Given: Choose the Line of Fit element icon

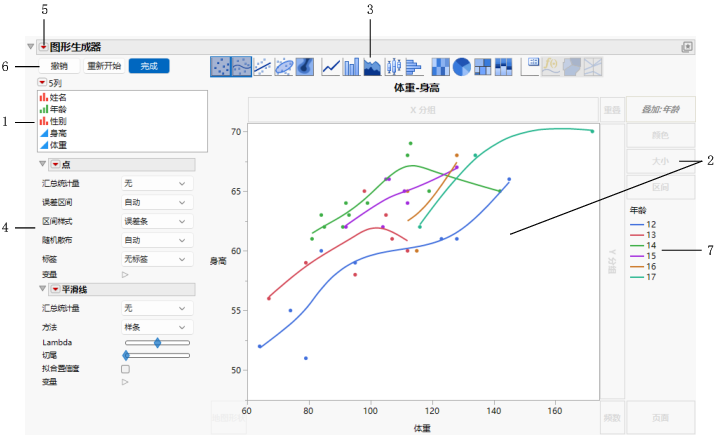Looking at the screenshot, I should (x=263, y=67).
